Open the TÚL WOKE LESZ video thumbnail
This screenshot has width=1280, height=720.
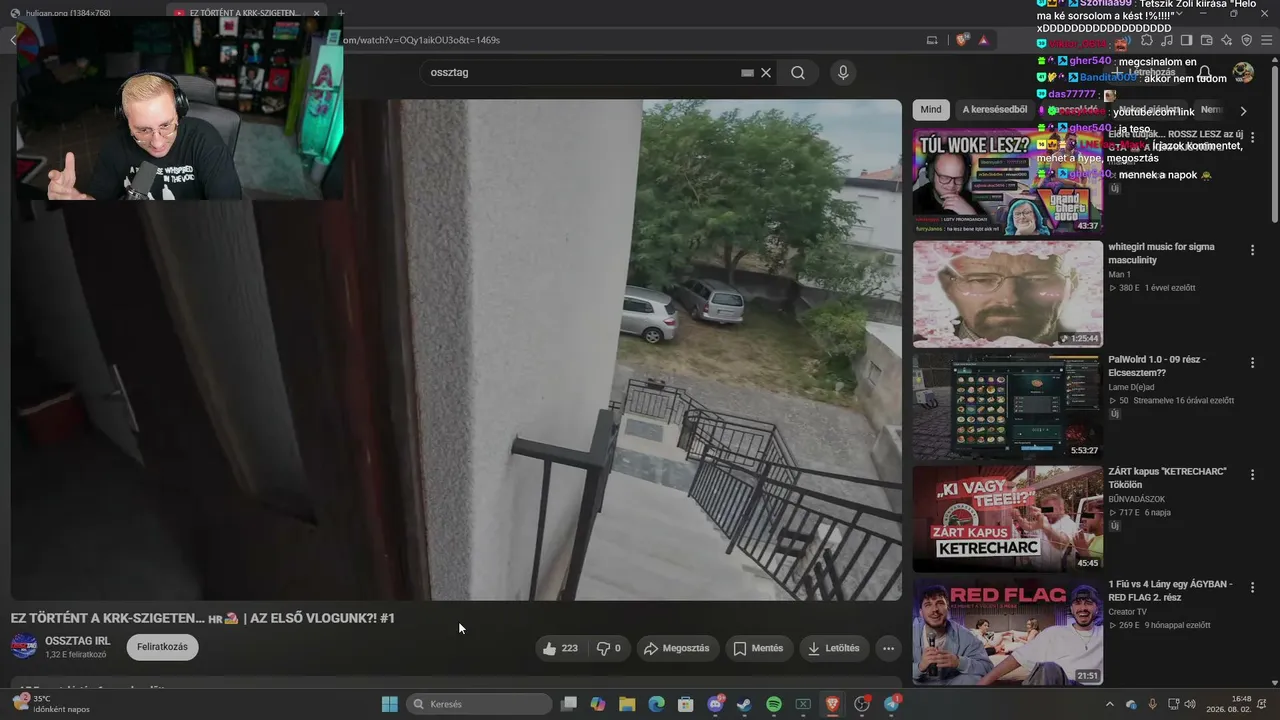click(1007, 181)
